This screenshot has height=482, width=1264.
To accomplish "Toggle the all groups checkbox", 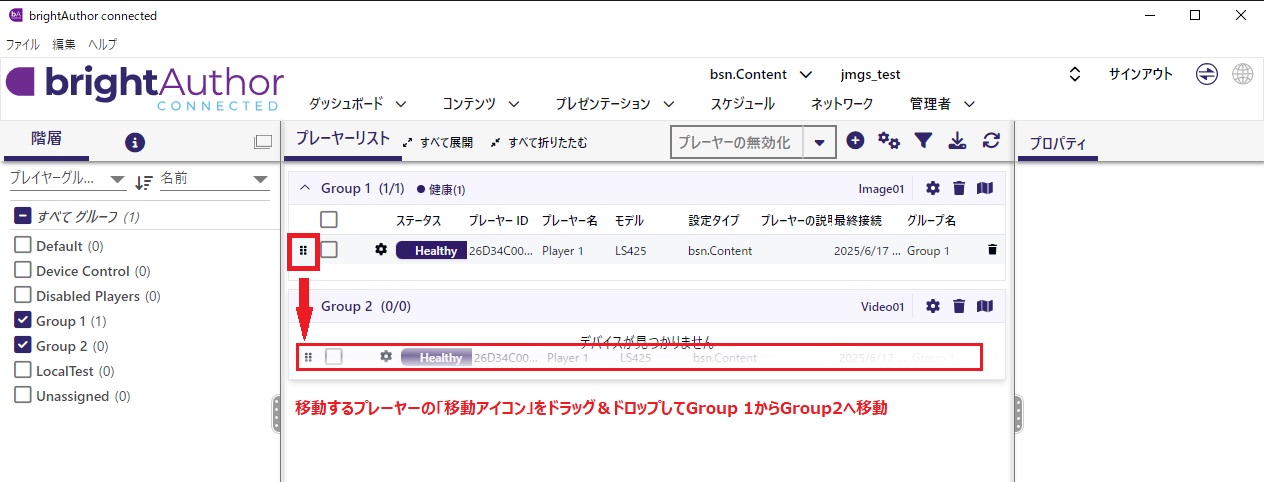I will tap(23, 216).
